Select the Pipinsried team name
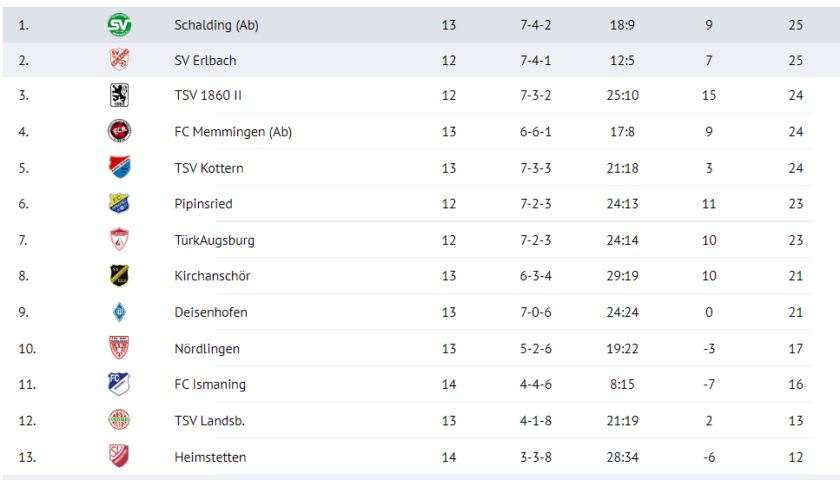 (x=204, y=204)
